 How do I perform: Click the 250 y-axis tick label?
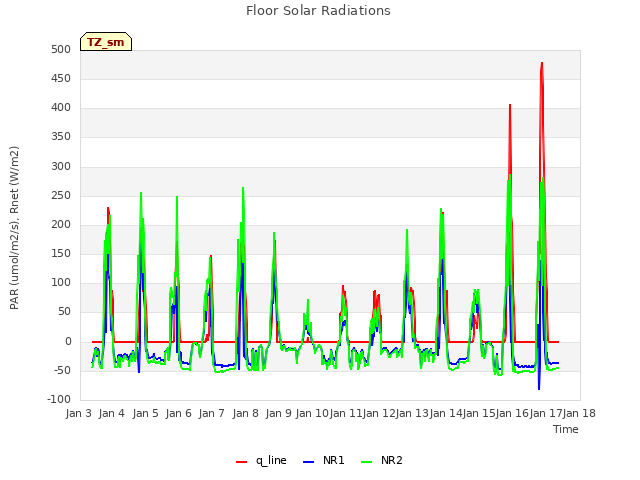(61, 196)
